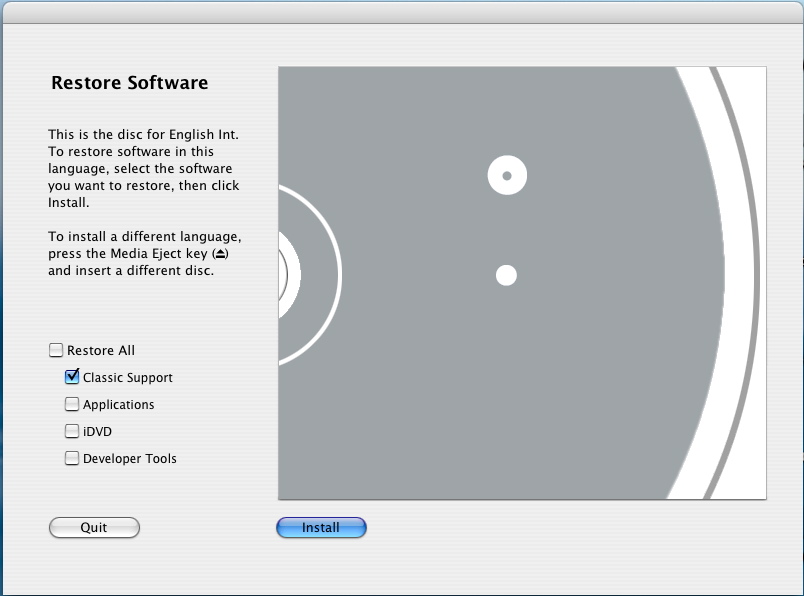
Task: Click the Install button
Action: tap(321, 527)
